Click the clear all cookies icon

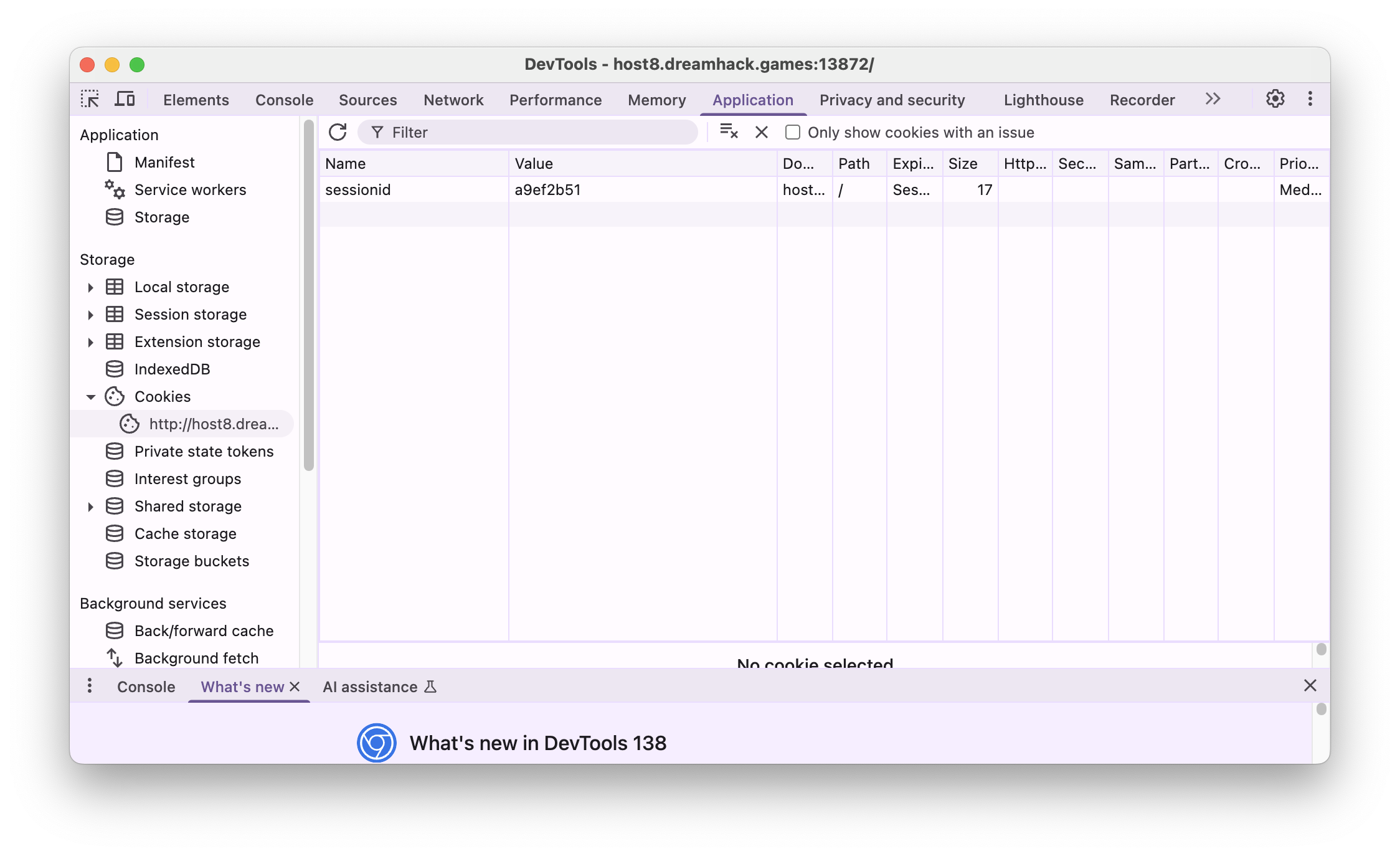[x=729, y=132]
